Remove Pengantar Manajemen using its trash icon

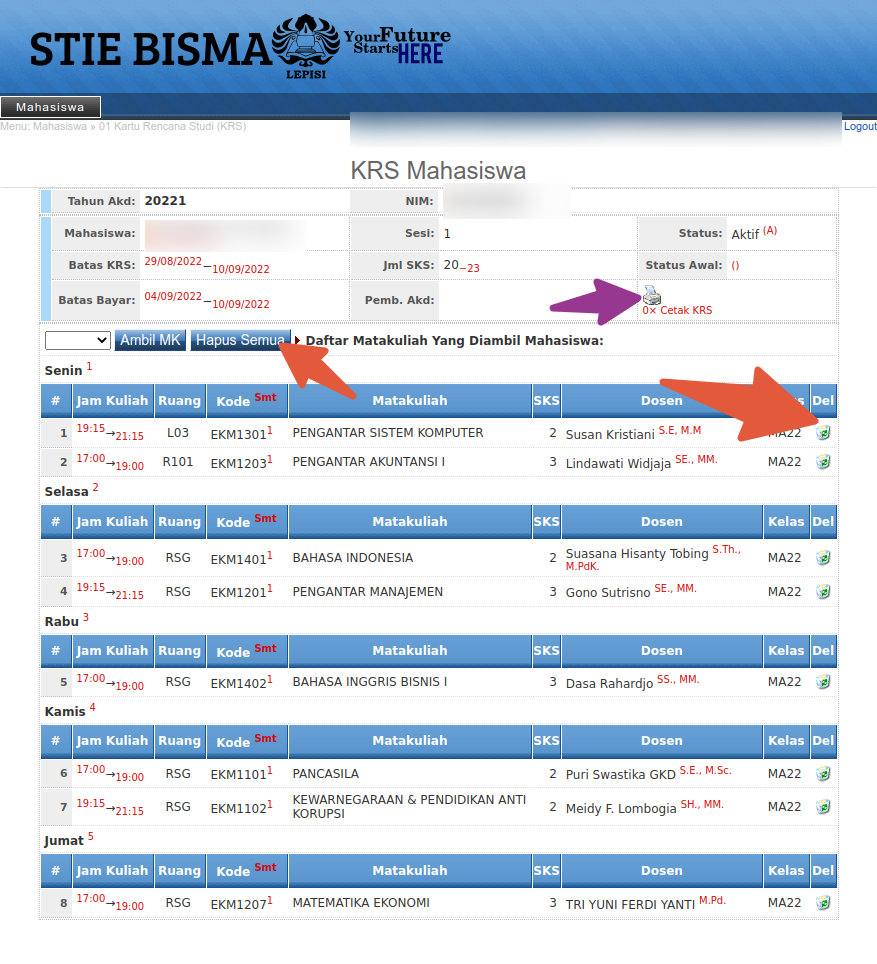click(x=823, y=591)
